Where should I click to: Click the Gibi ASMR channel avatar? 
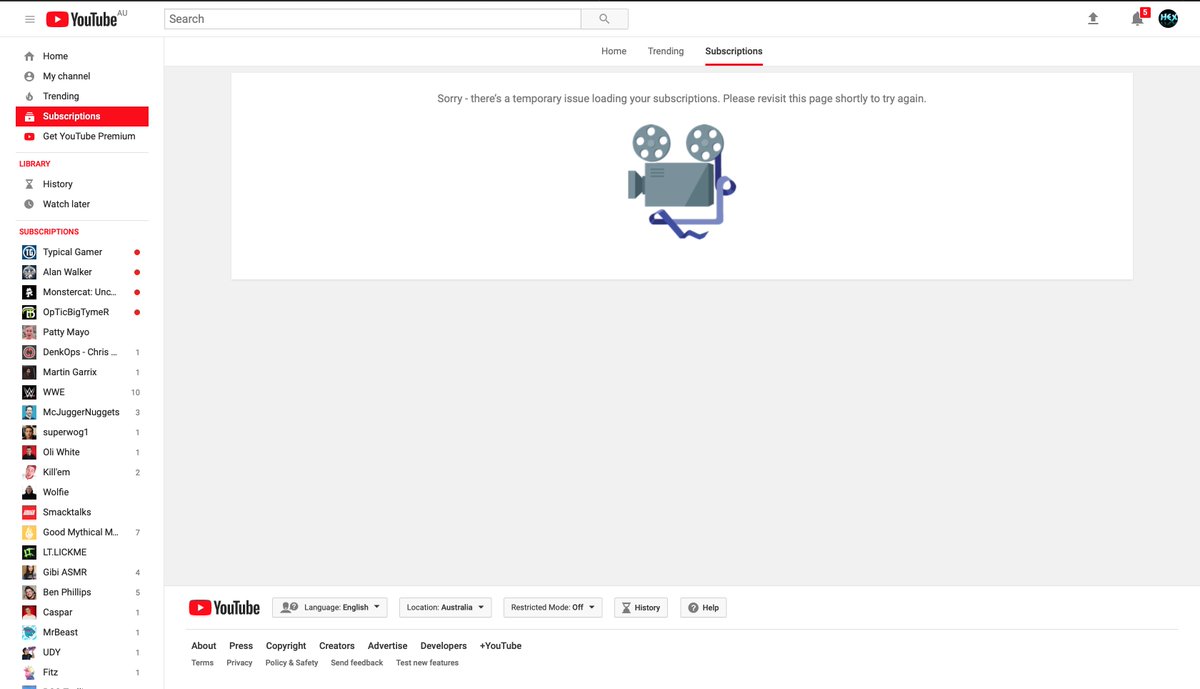(29, 572)
